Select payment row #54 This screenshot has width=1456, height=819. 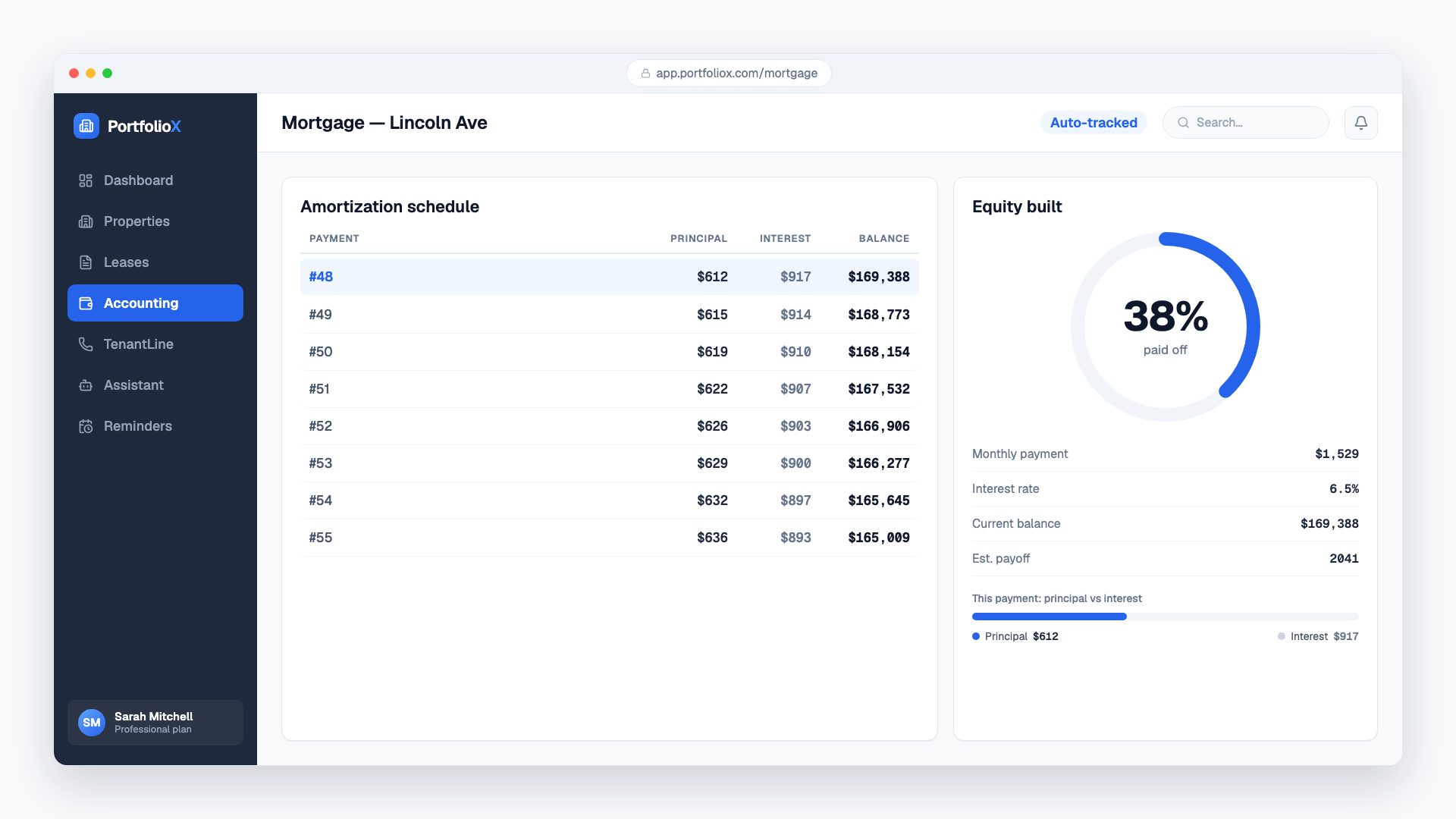610,500
